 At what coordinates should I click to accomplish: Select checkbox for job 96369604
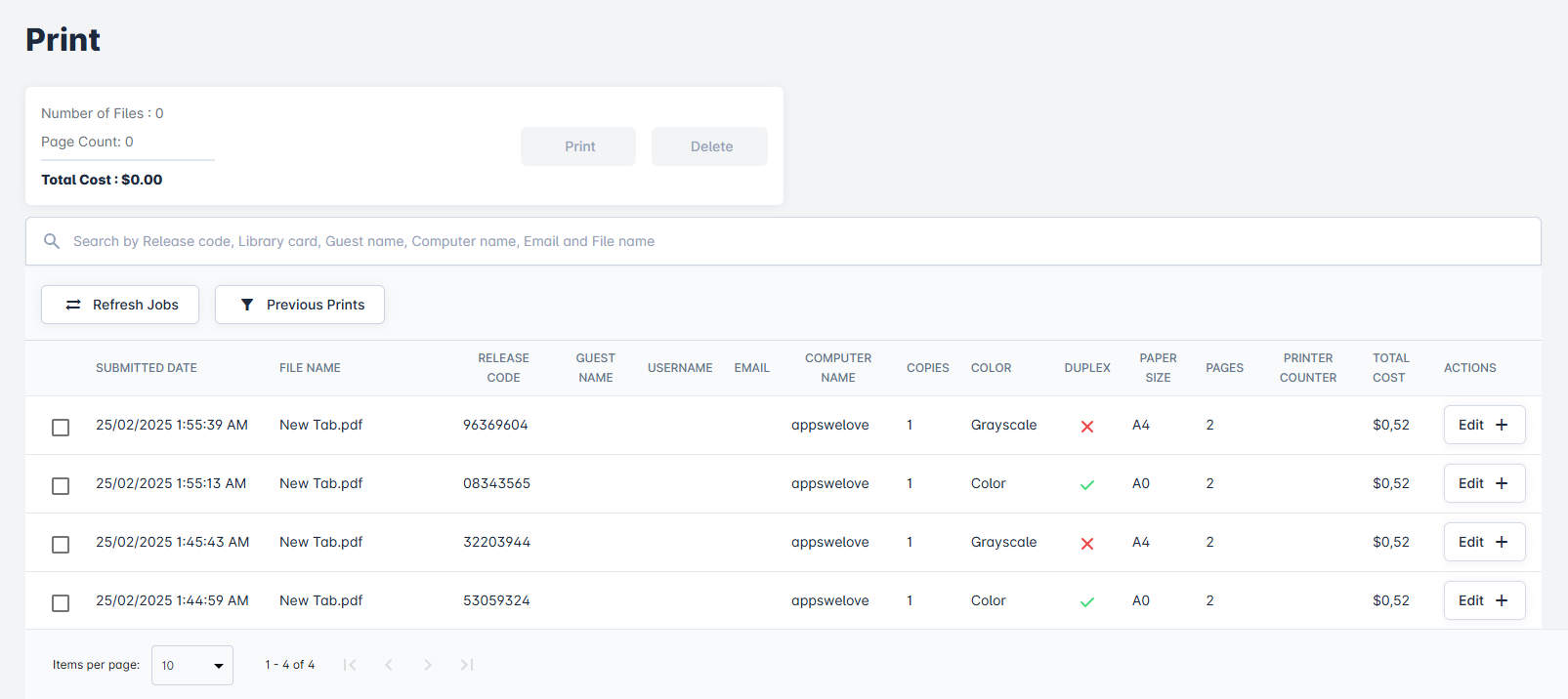[x=61, y=428]
